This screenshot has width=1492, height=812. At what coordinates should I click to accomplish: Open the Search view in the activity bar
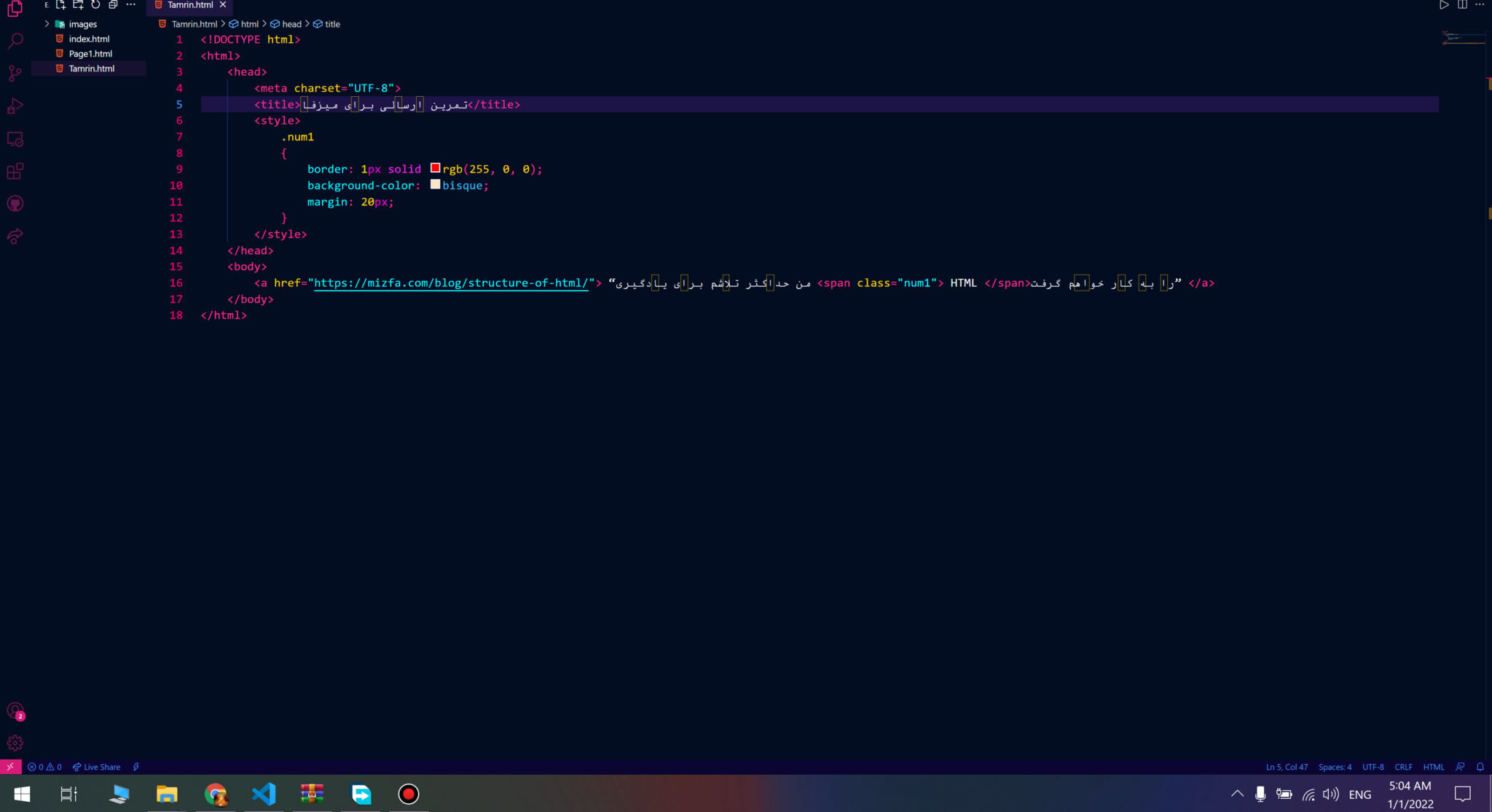[x=15, y=41]
